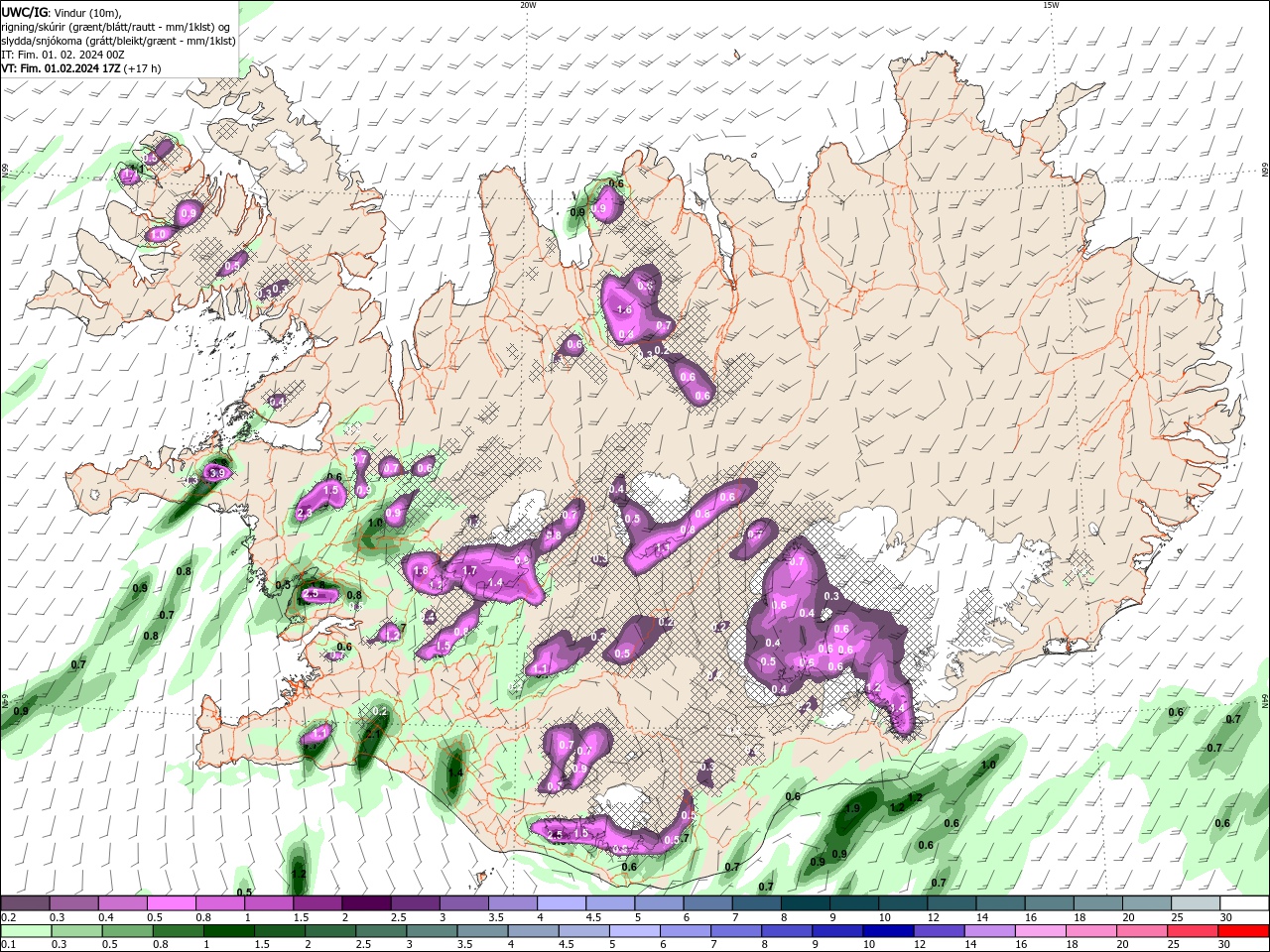1270x952 pixels.
Task: Click the darkest green rain swatch between 1 and 1.5
Action: click(x=228, y=931)
